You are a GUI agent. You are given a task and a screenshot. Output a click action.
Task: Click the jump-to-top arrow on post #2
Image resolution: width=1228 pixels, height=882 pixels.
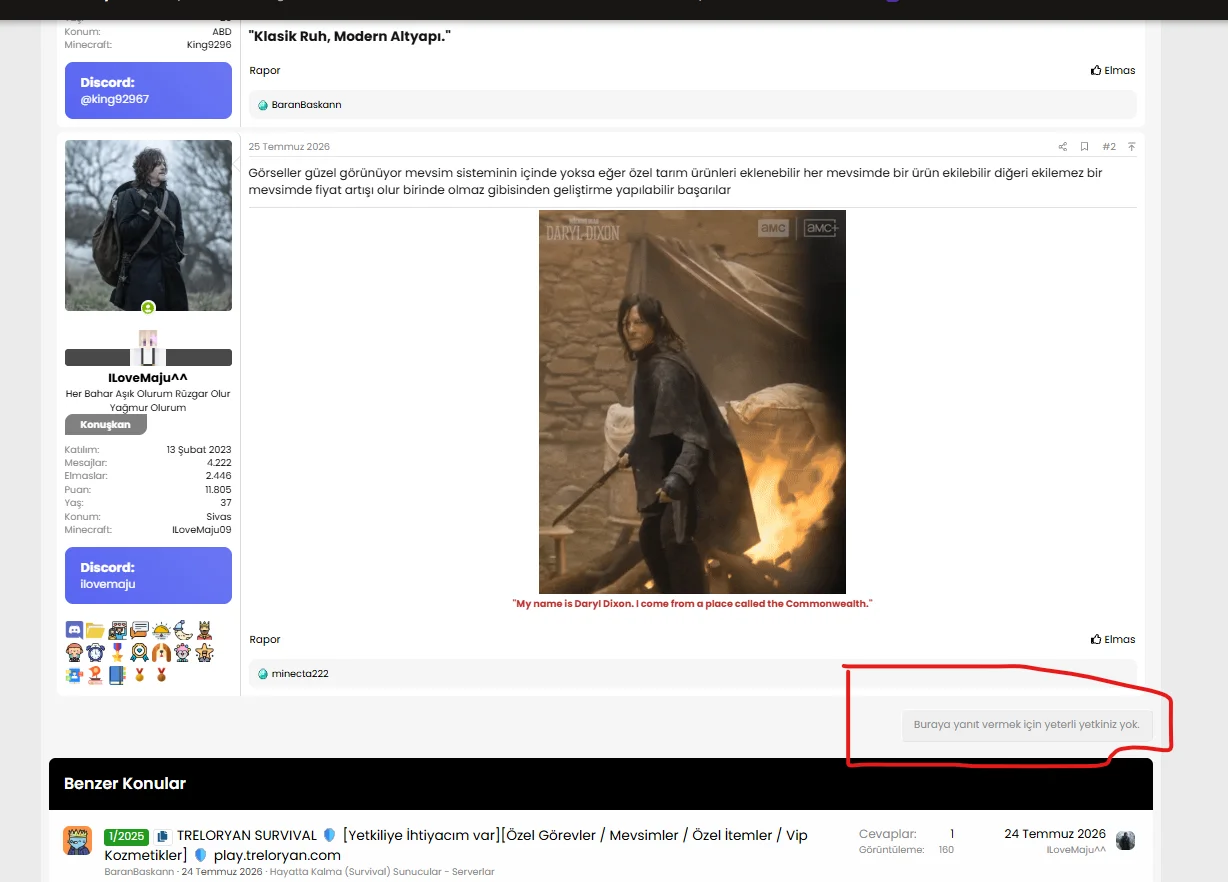point(1132,147)
